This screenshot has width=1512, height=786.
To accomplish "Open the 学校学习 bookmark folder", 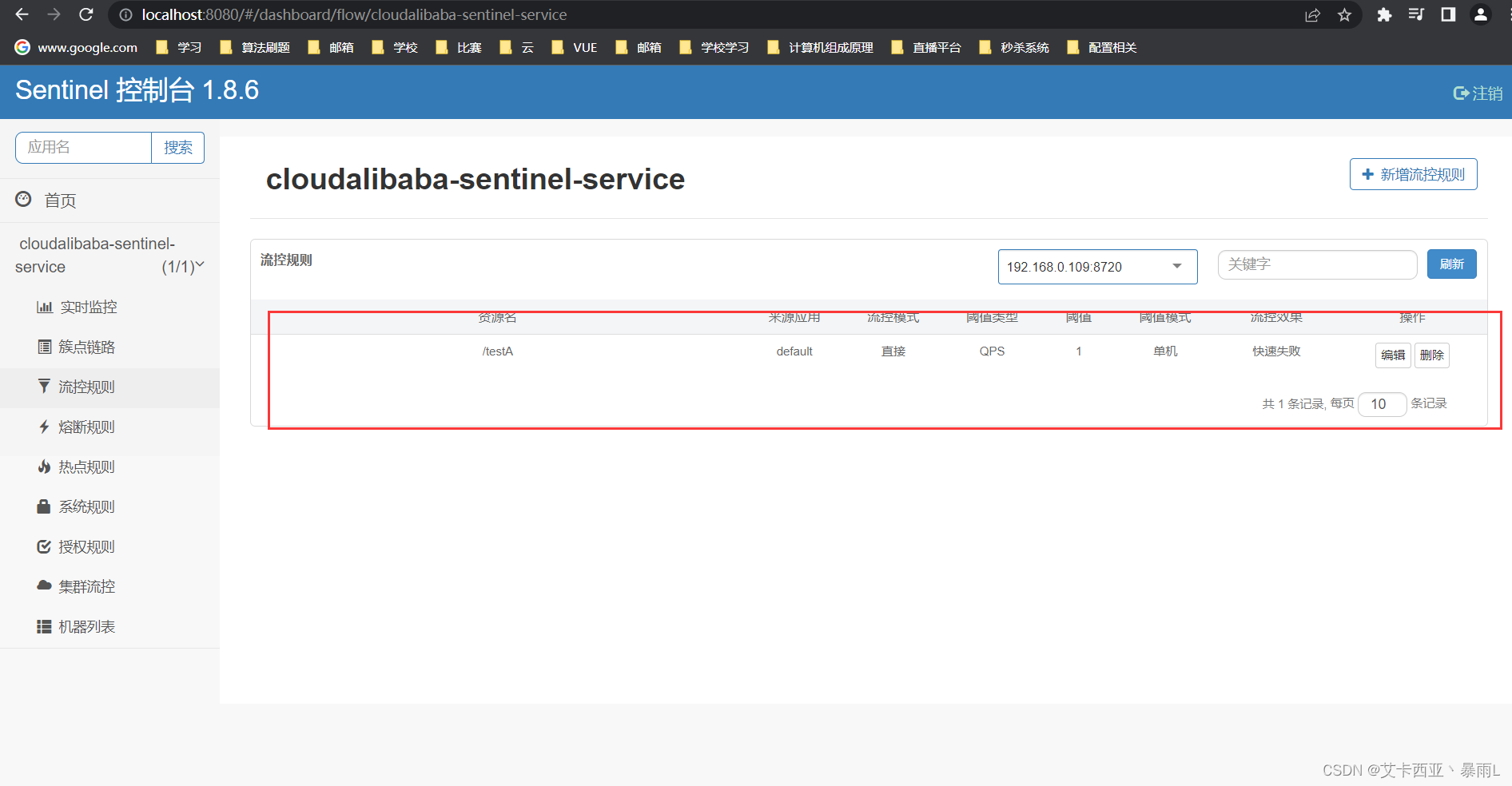I will (714, 47).
